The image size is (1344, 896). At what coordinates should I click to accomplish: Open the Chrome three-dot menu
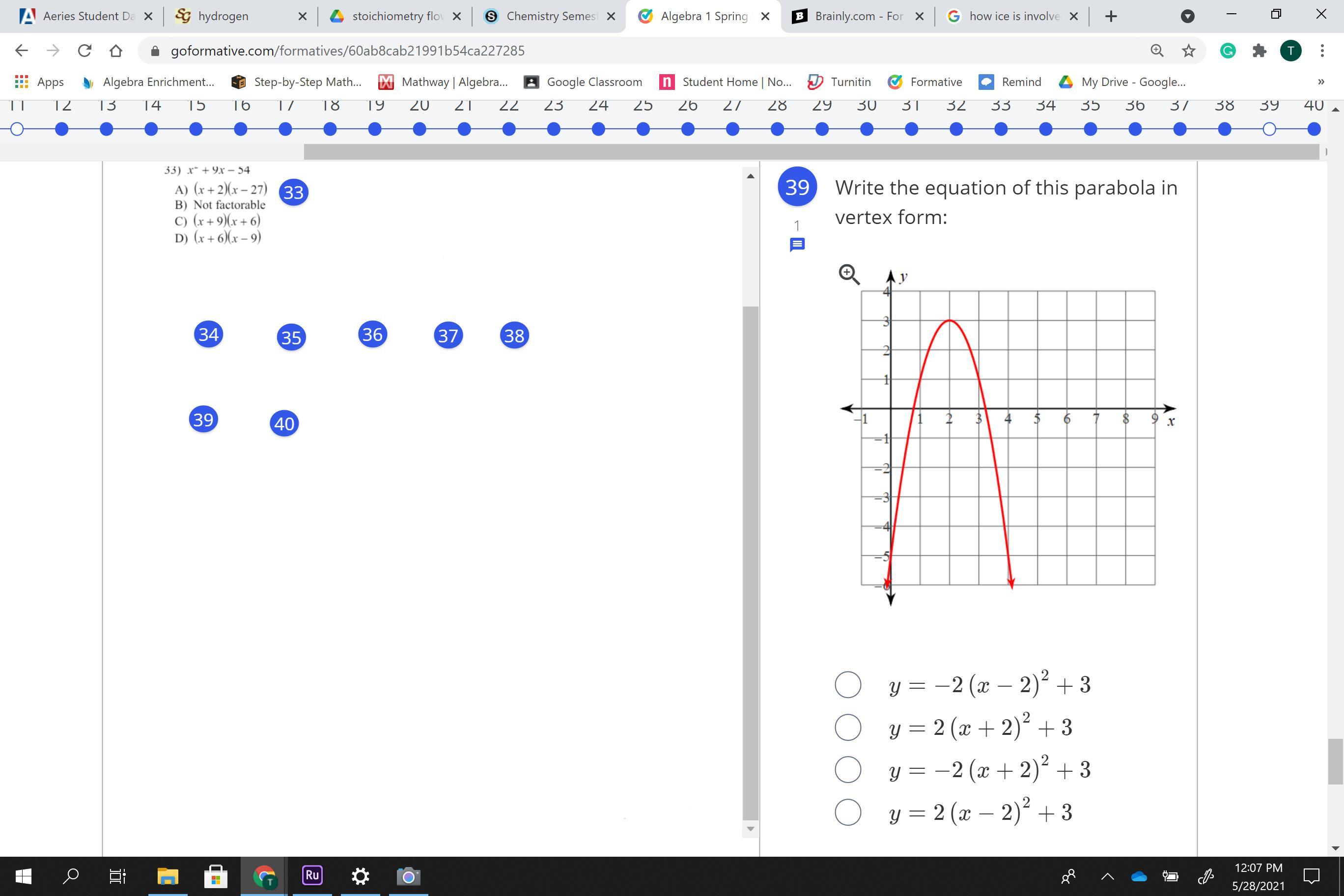coord(1322,51)
